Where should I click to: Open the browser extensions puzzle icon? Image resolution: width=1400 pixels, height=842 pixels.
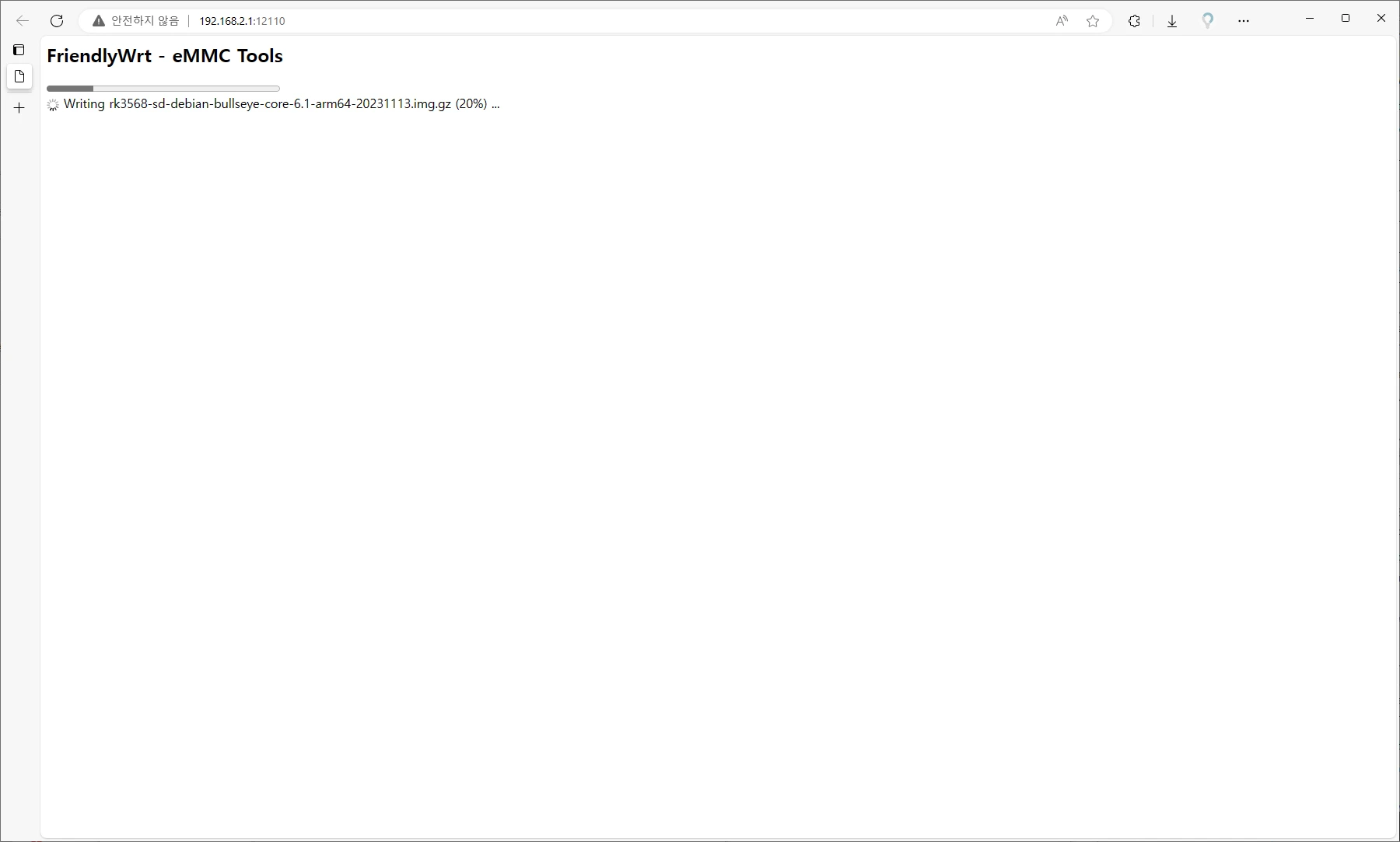point(1134,21)
